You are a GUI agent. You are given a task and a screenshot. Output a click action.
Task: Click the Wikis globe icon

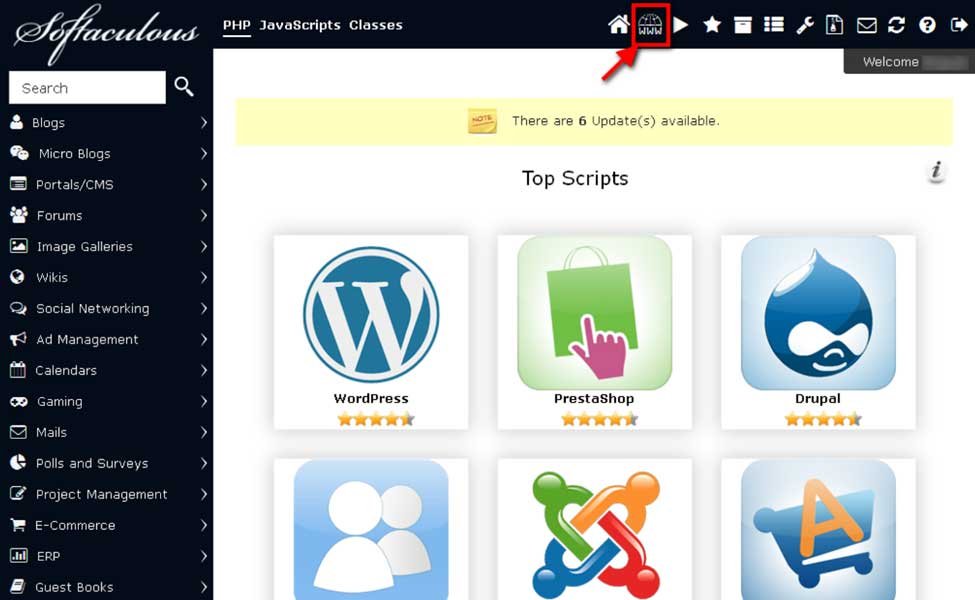tap(17, 277)
